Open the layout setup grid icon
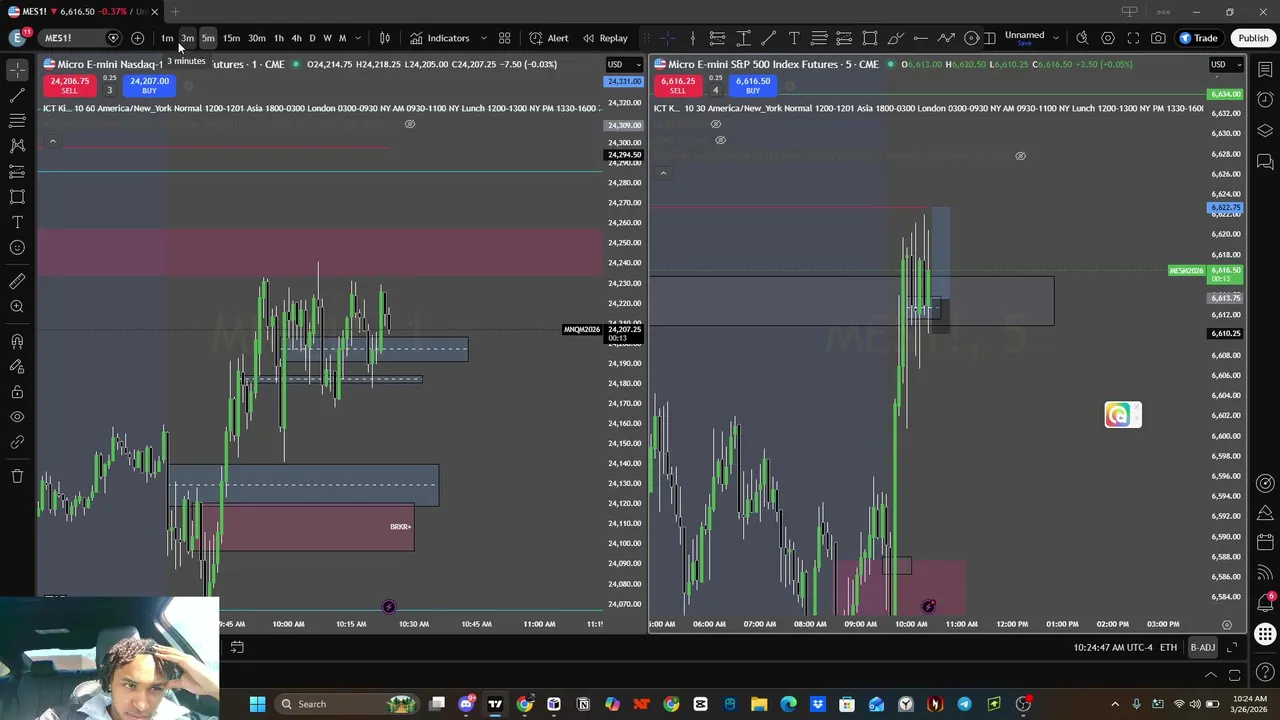The width and height of the screenshot is (1280, 720). pyautogui.click(x=504, y=38)
